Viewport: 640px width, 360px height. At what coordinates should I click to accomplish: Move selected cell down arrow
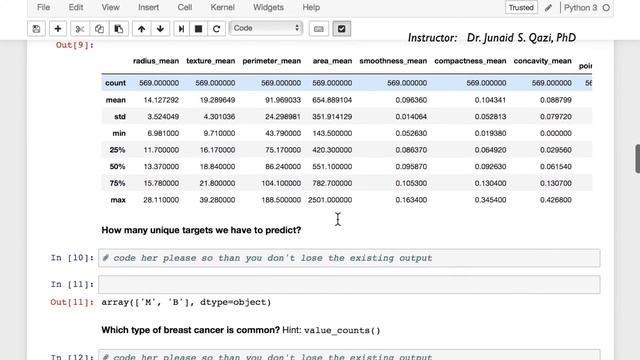(160, 29)
